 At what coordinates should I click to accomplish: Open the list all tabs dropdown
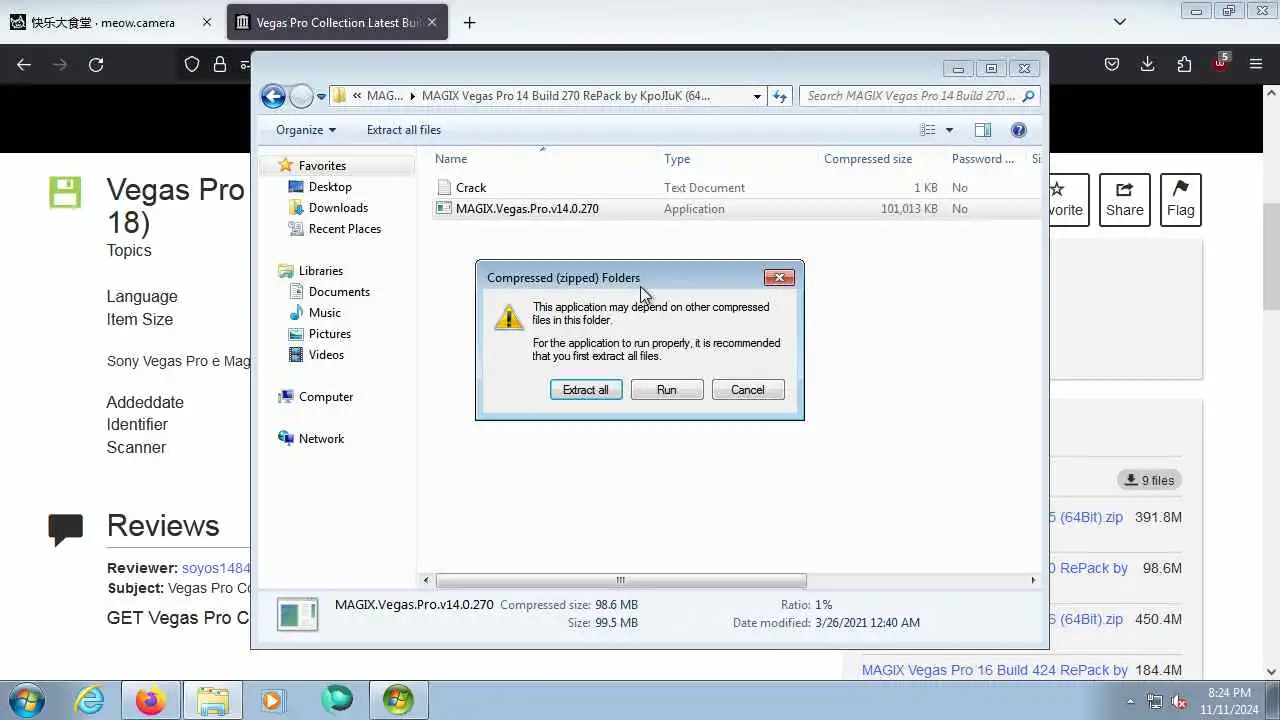pyautogui.click(x=1120, y=22)
